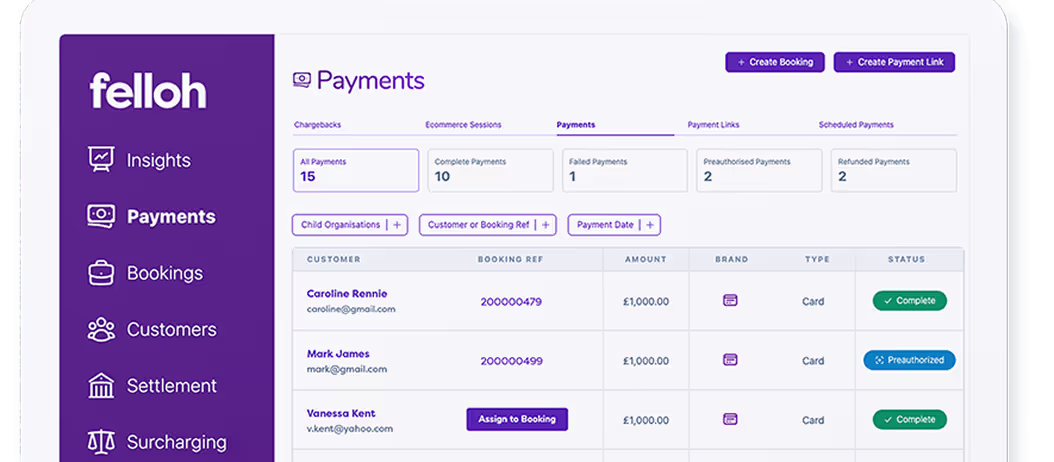Image resolution: width=1054 pixels, height=462 pixels.
Task: Click the Settlement bank building icon
Action: click(x=102, y=385)
